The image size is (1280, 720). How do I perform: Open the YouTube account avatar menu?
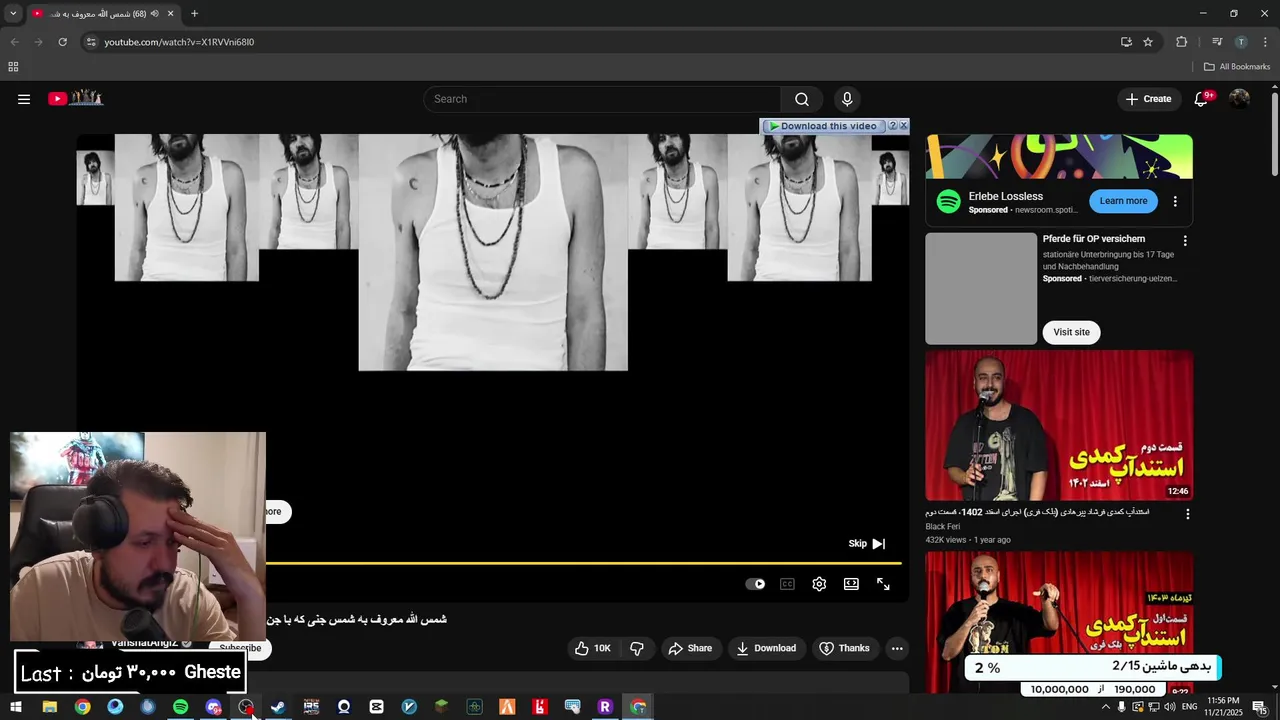point(1239,99)
